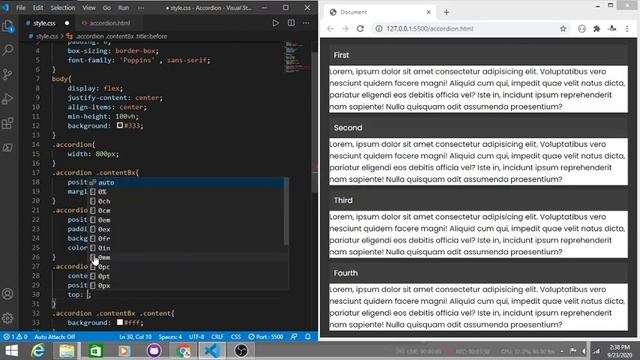Open Chrome from the taskbar

coord(183,351)
